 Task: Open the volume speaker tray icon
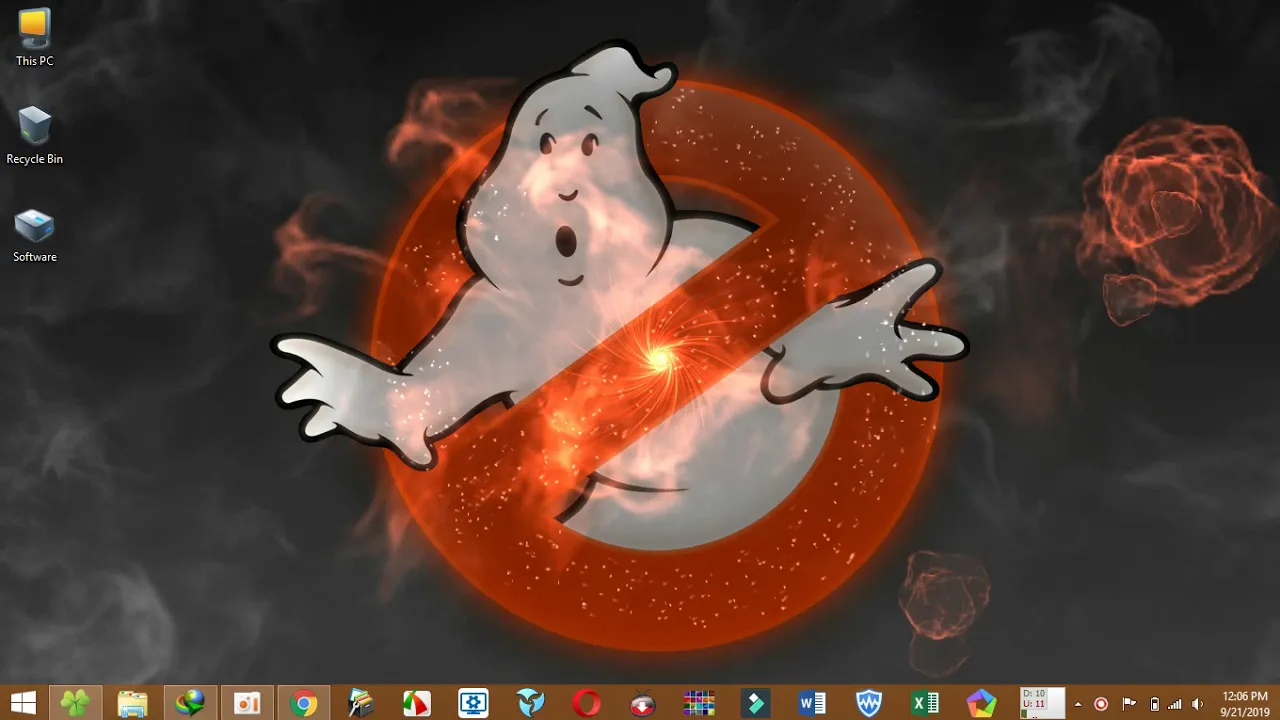(1198, 704)
